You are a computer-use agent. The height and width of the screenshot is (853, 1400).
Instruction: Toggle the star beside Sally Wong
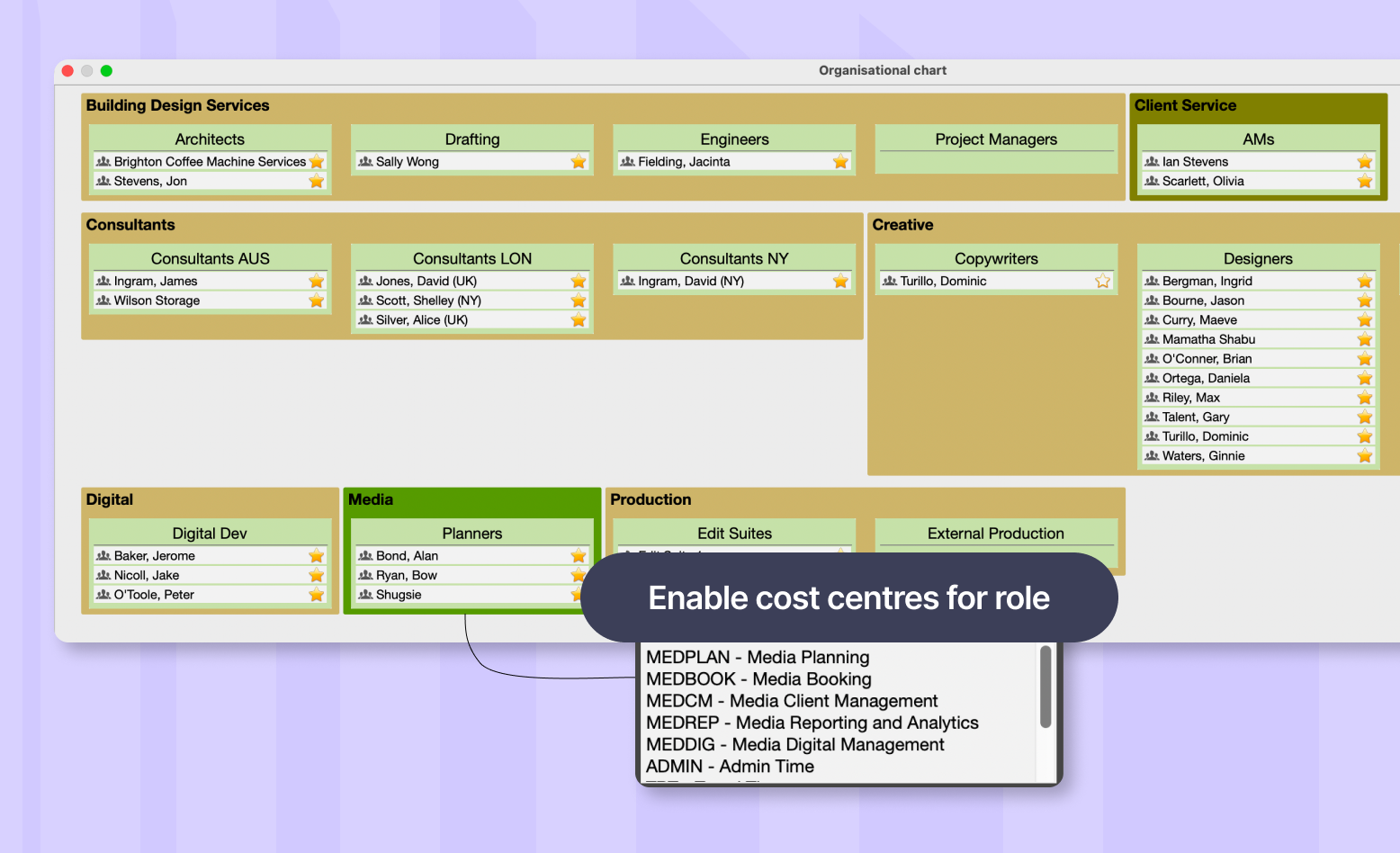coord(579,162)
